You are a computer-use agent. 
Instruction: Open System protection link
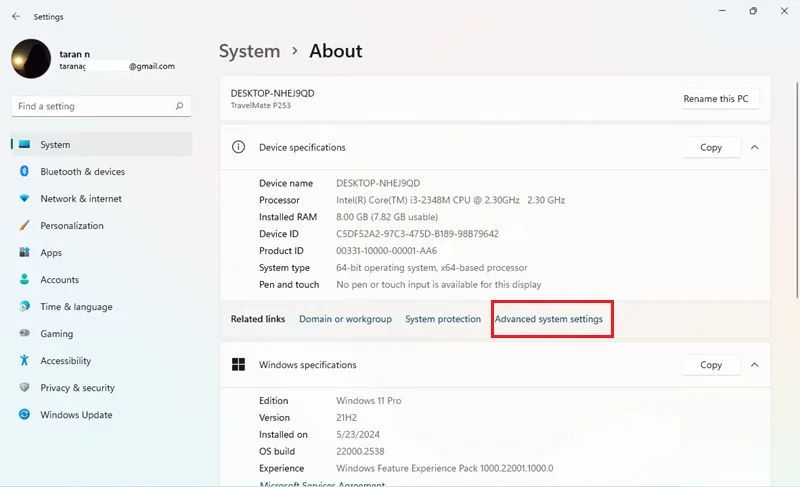(x=443, y=319)
